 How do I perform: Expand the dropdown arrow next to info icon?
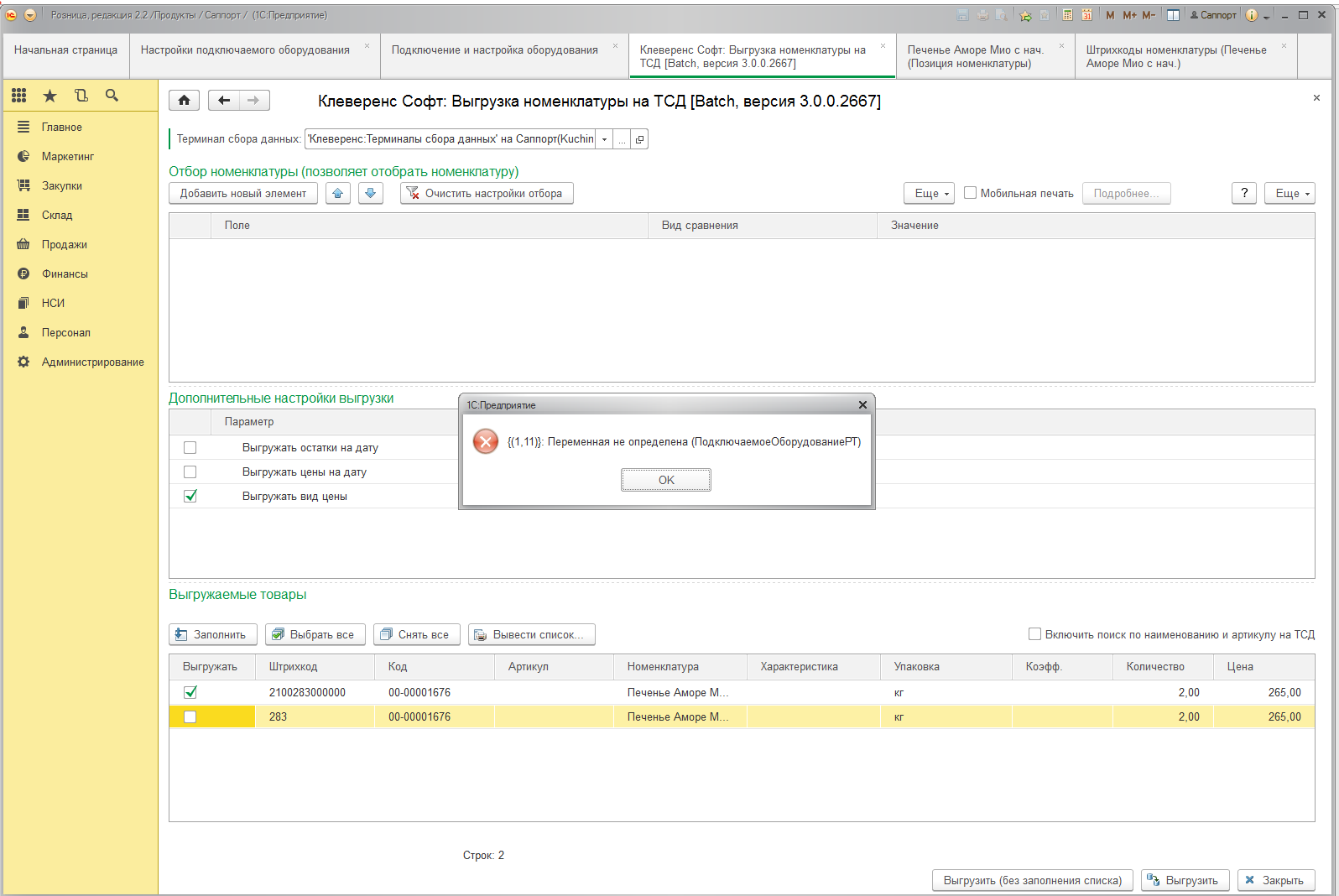click(x=1266, y=16)
